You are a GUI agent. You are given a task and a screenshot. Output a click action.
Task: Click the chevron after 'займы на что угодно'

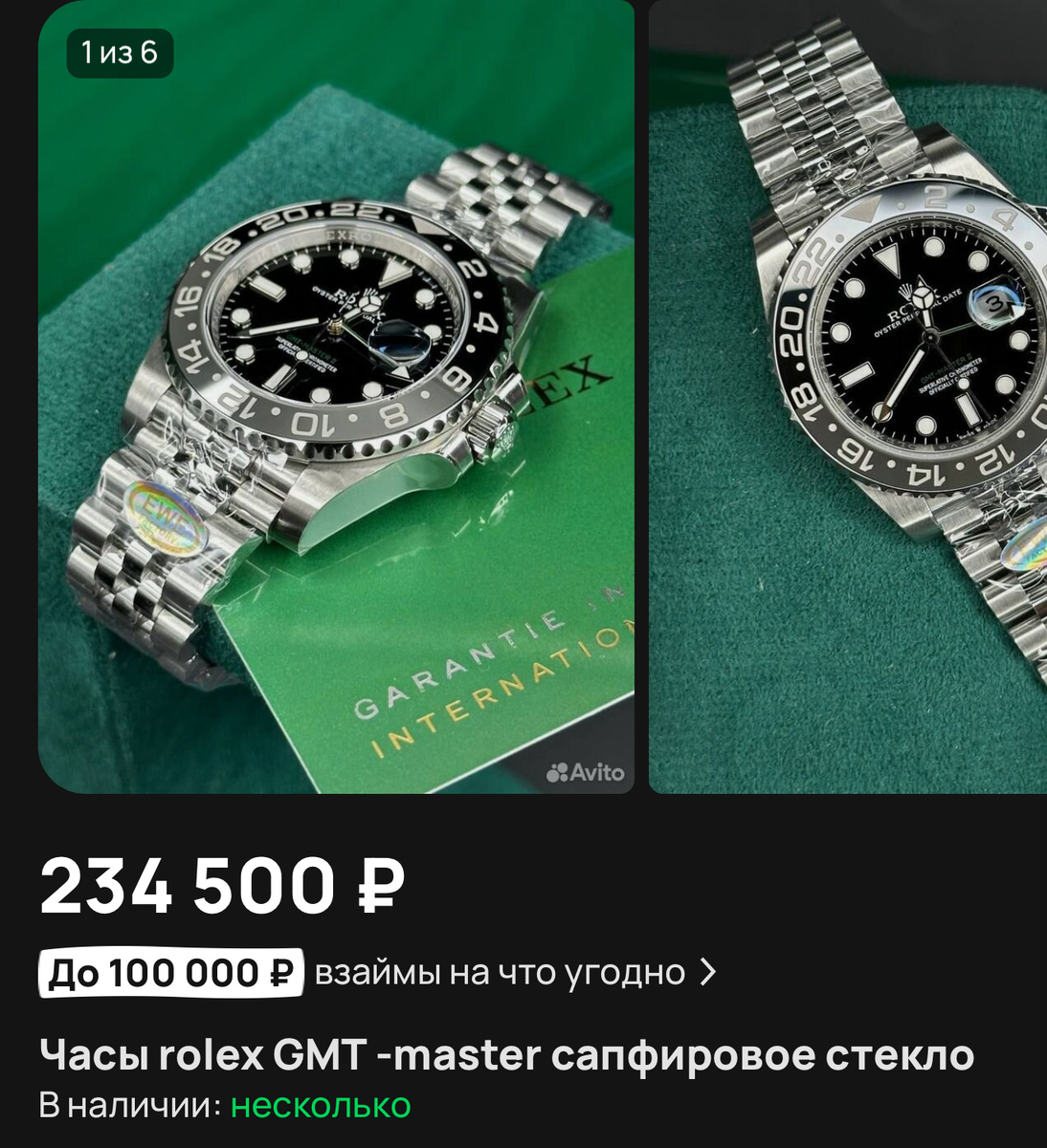[707, 973]
